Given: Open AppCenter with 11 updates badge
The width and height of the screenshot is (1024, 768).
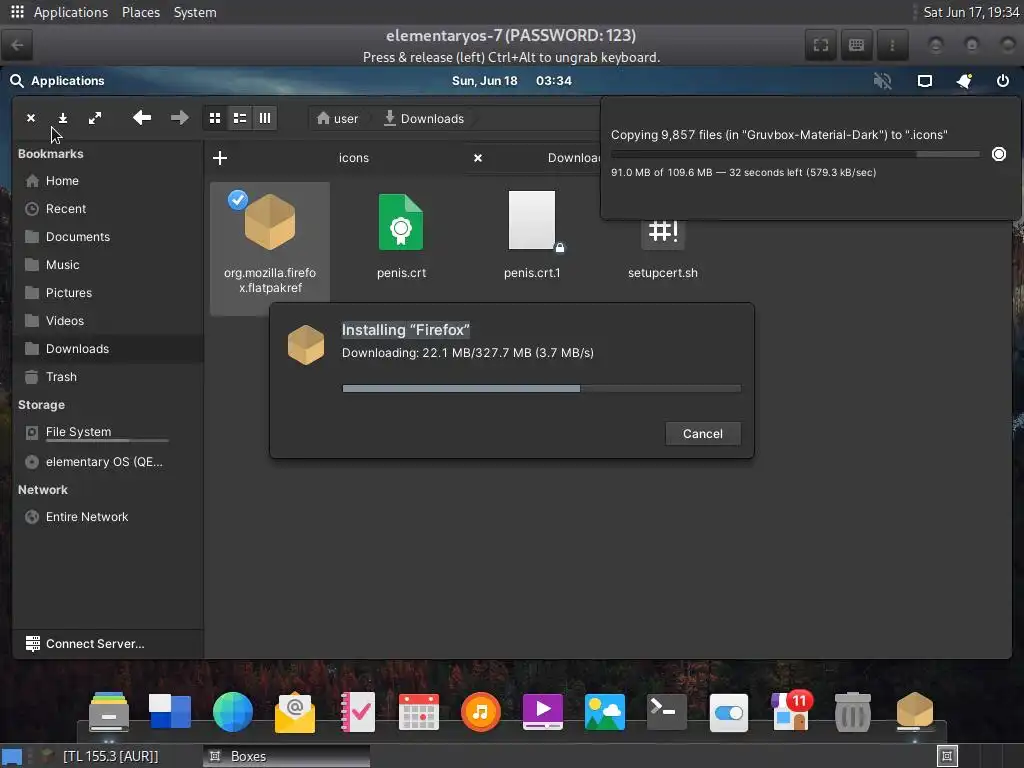Looking at the screenshot, I should click(791, 710).
